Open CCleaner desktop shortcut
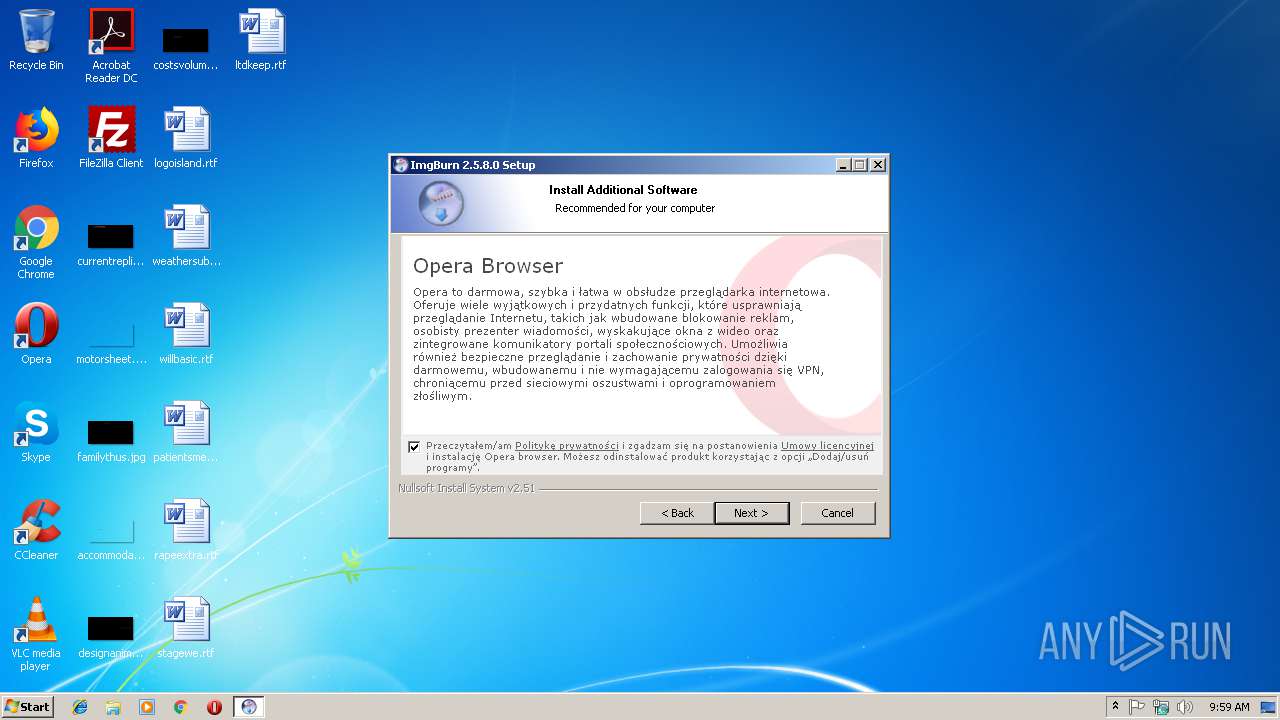 (36, 530)
